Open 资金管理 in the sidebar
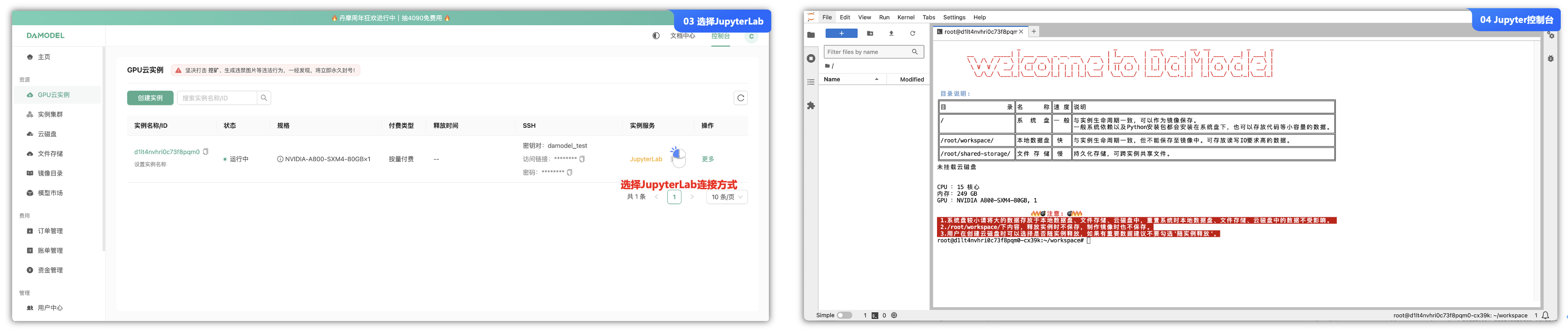 (45, 270)
